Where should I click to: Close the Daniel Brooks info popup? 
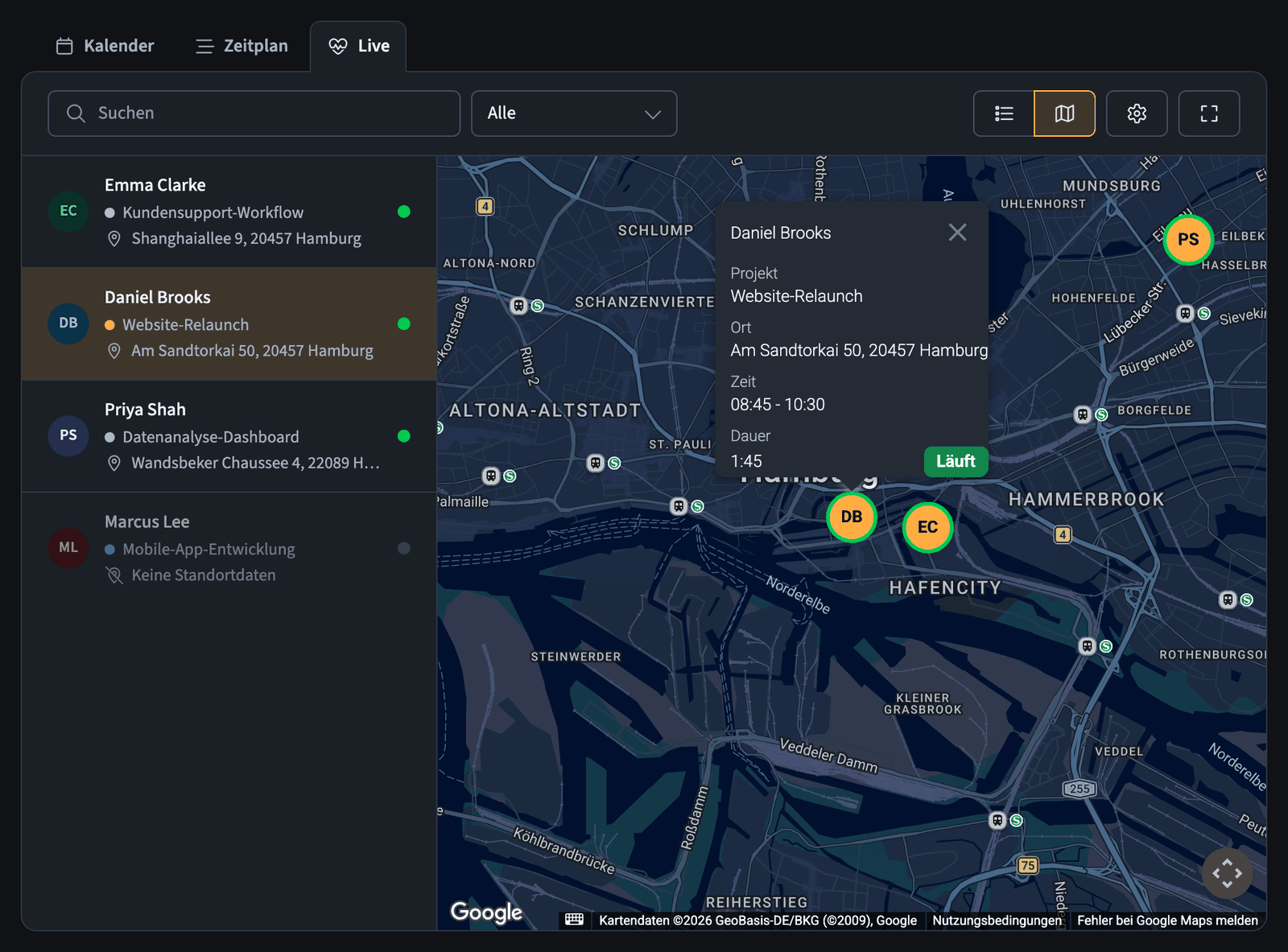(x=957, y=233)
